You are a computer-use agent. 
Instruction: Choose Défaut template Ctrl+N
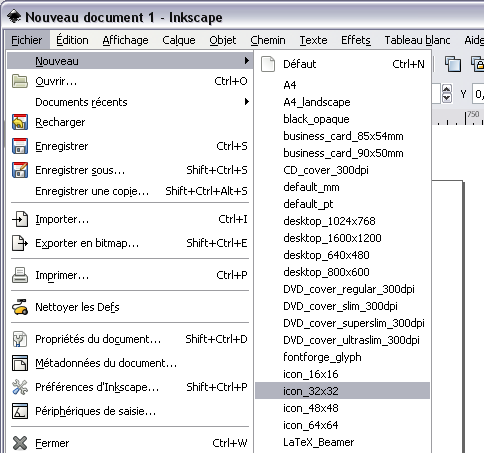point(342,64)
